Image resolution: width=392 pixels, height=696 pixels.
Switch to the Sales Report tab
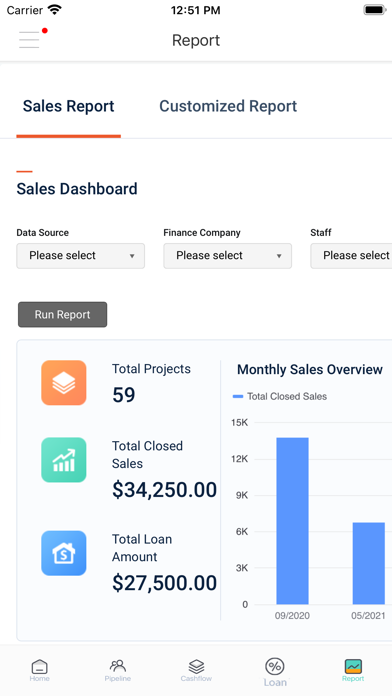(x=69, y=106)
